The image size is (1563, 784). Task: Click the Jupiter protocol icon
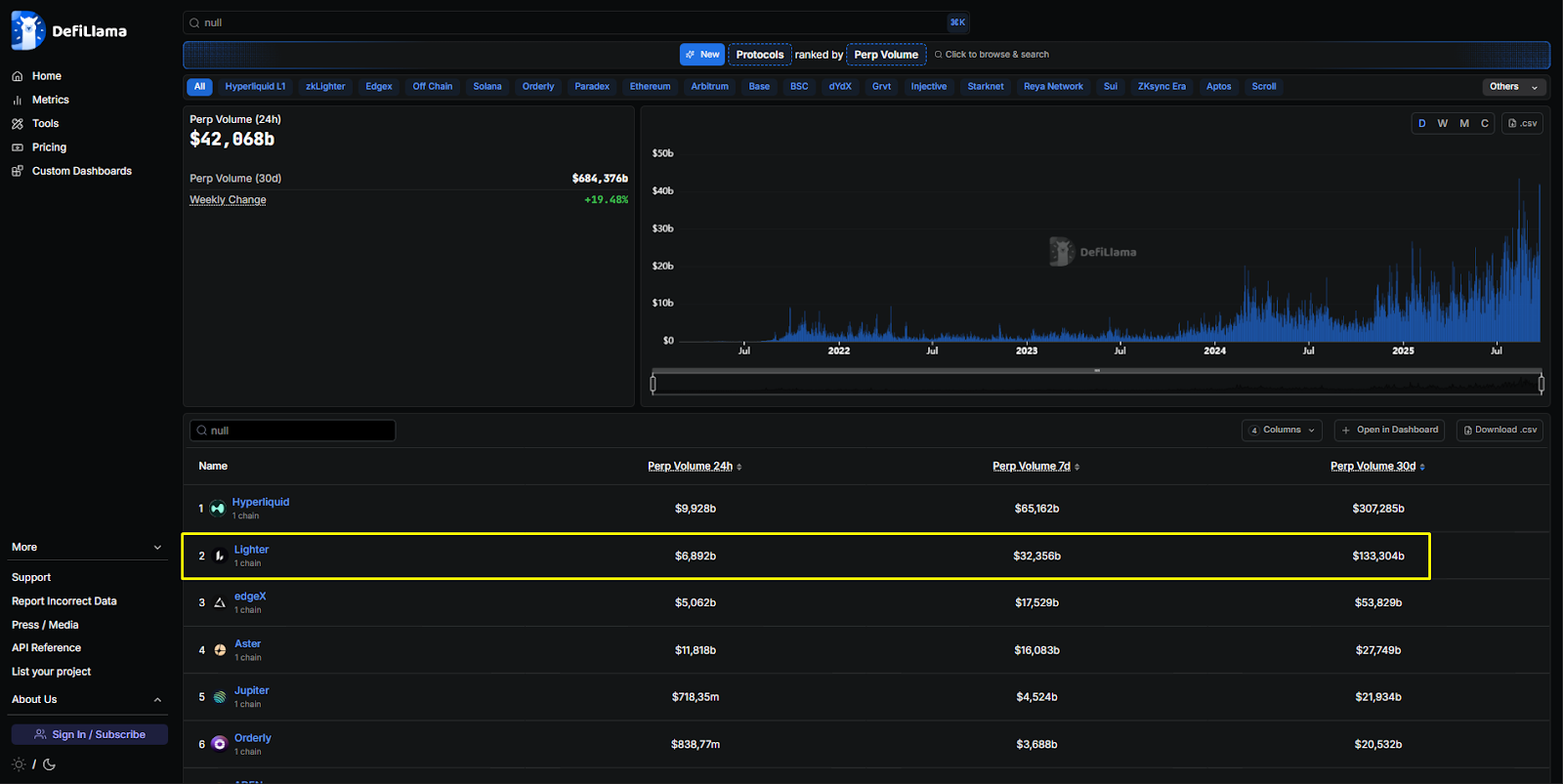pyautogui.click(x=220, y=697)
